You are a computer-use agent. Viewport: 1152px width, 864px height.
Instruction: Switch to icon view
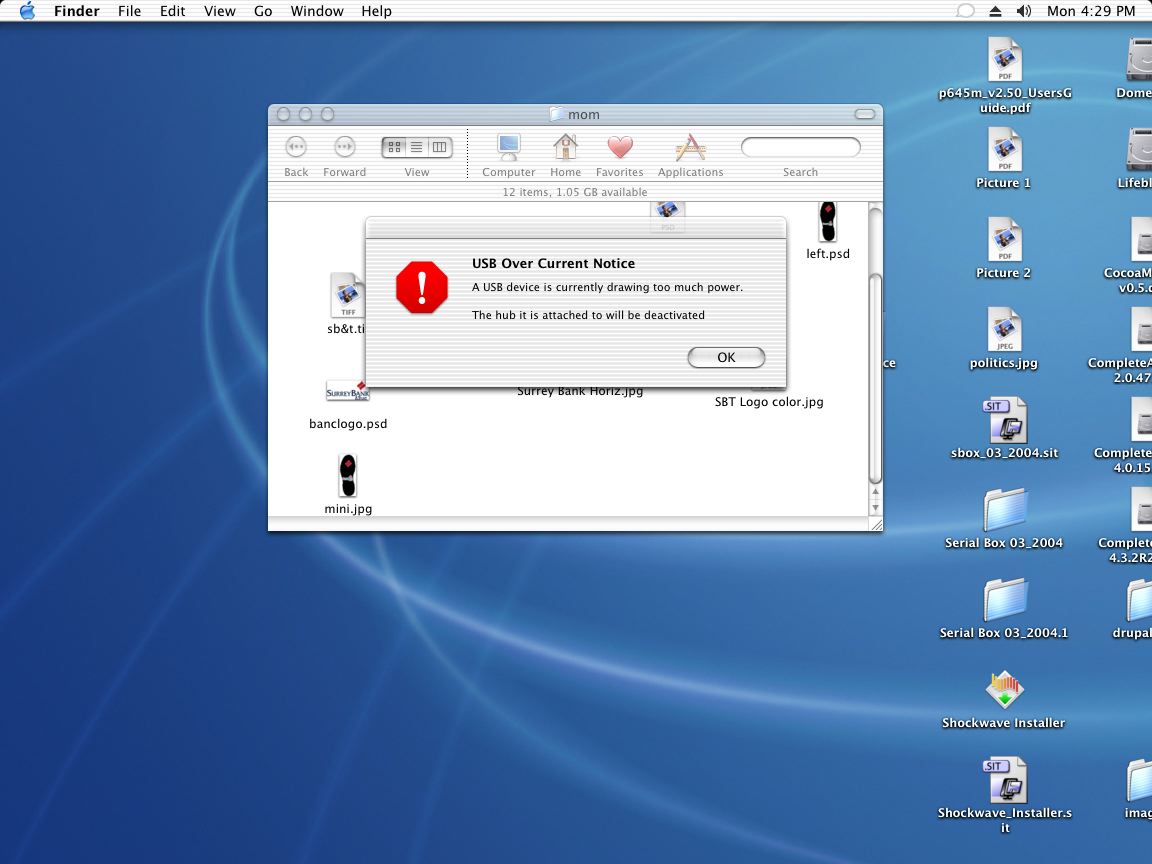coord(395,147)
